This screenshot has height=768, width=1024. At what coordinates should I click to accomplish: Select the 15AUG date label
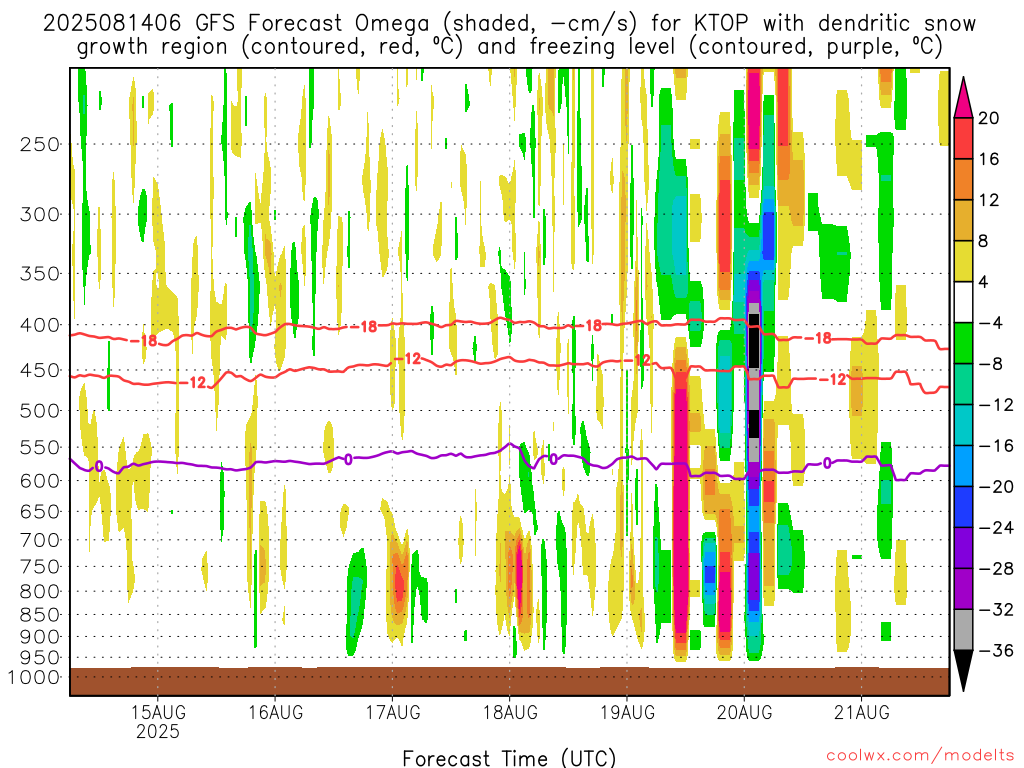tap(158, 712)
